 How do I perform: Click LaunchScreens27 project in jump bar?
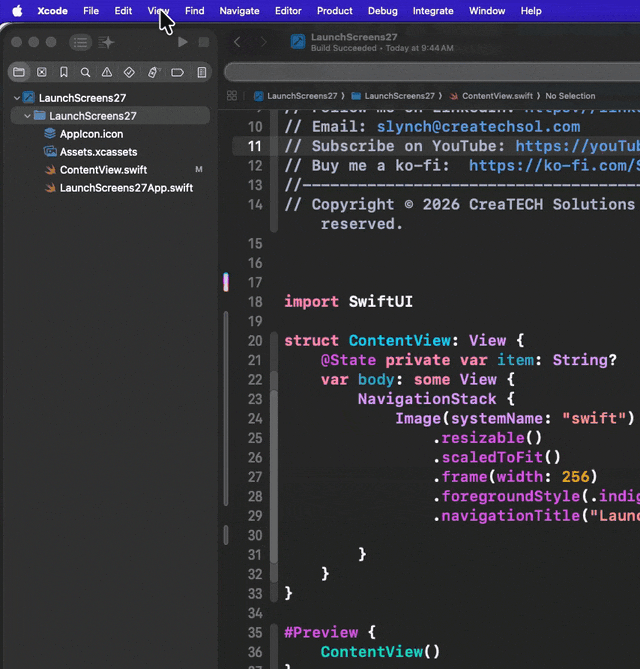coord(296,96)
